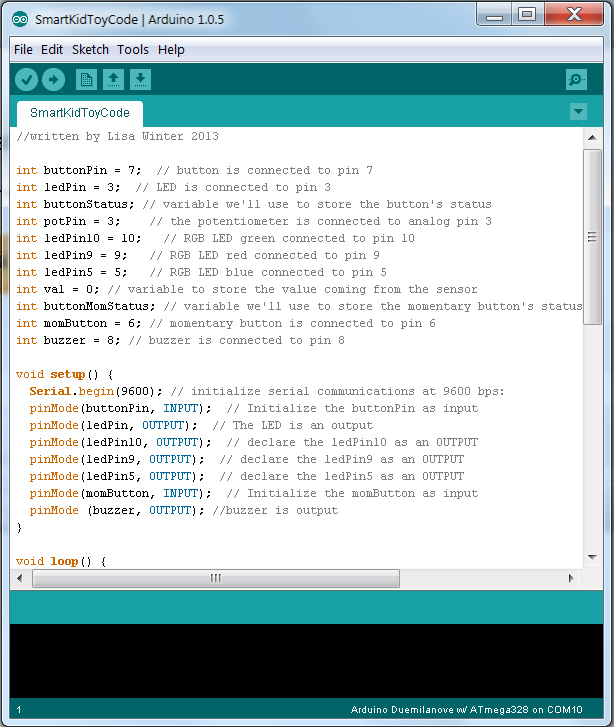This screenshot has width=614, height=727.
Task: Click the horizontal scrollbar right arrow
Action: point(571,578)
